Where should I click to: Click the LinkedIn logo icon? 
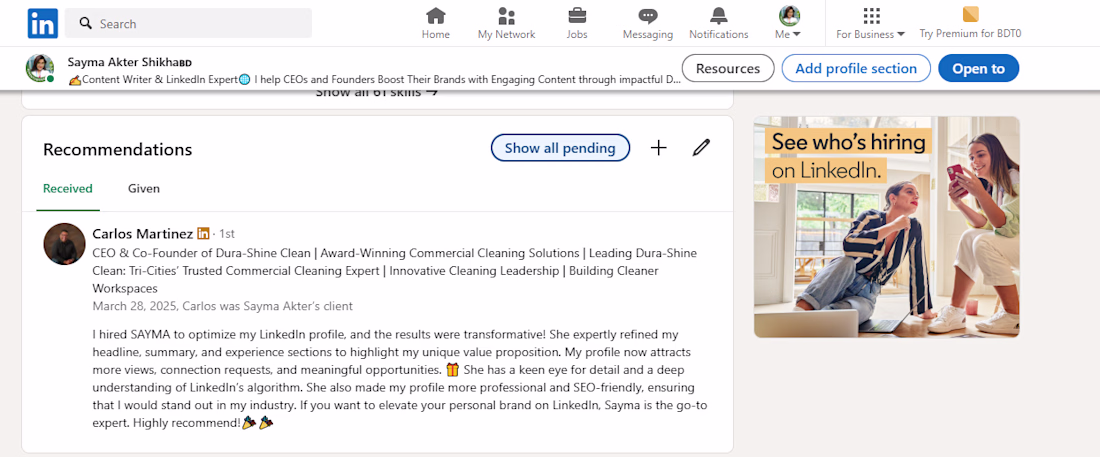pyautogui.click(x=42, y=23)
